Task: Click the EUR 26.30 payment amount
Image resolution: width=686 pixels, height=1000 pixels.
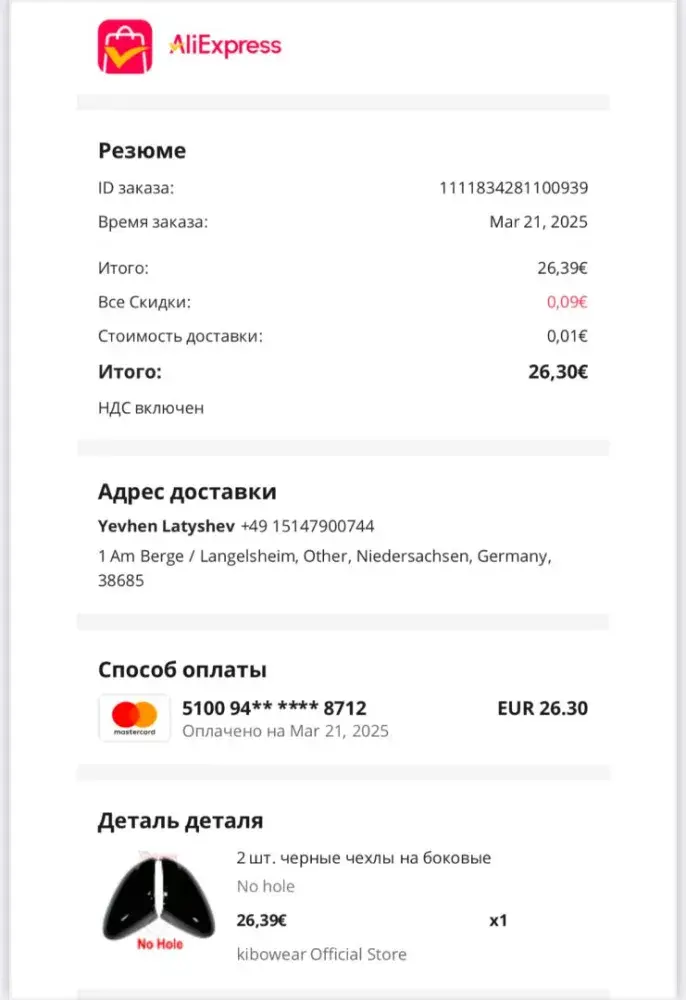Action: tap(542, 709)
